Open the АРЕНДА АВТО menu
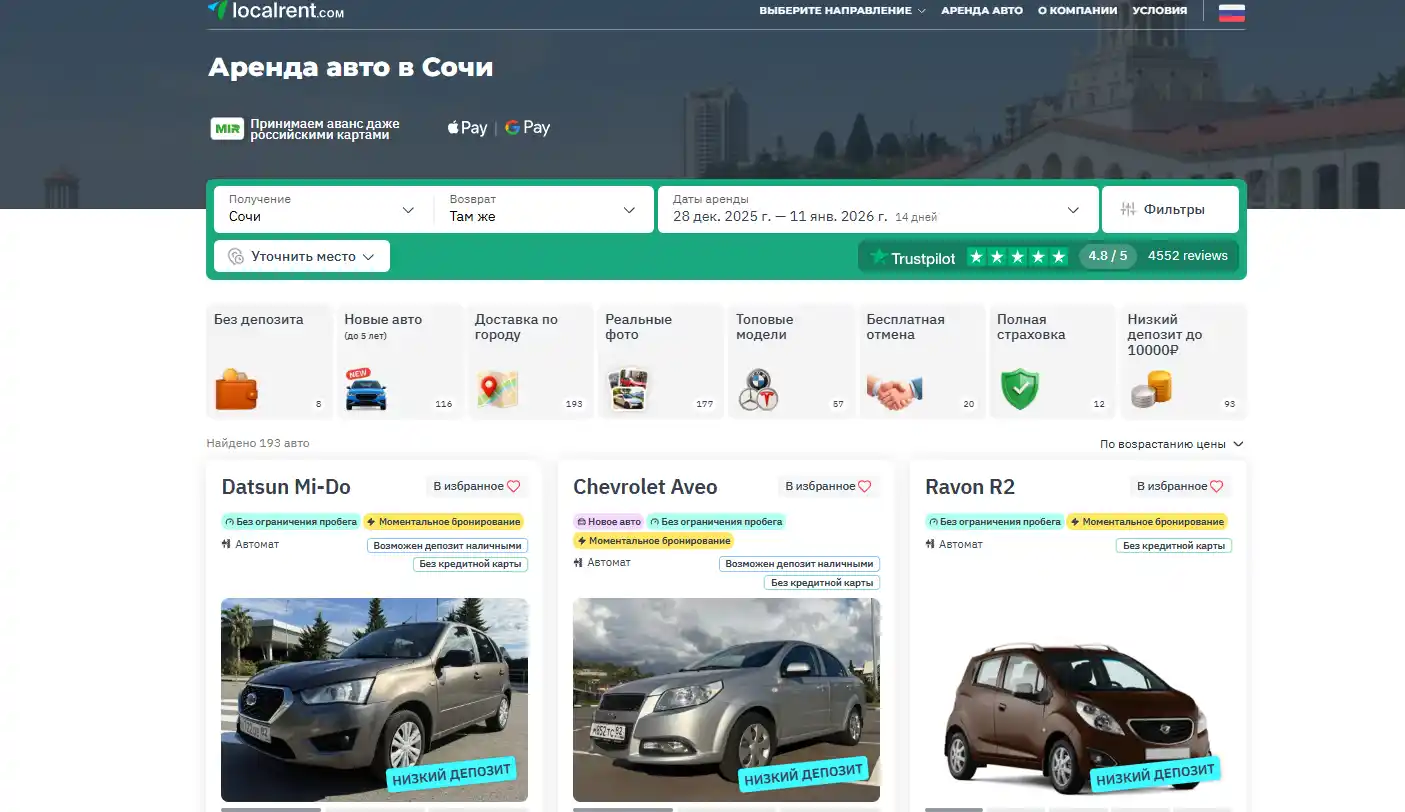 coord(981,11)
